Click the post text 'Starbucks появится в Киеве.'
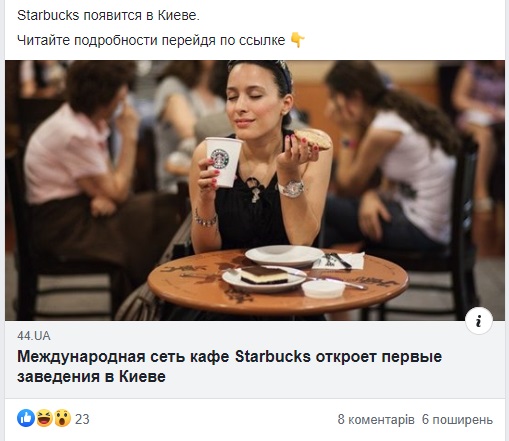509x441 pixels. (108, 15)
